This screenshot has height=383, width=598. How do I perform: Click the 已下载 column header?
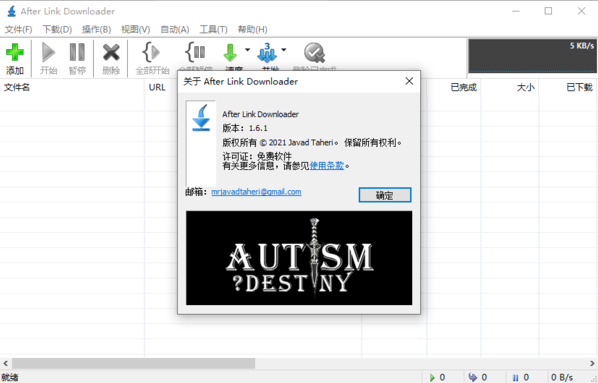coord(568,87)
